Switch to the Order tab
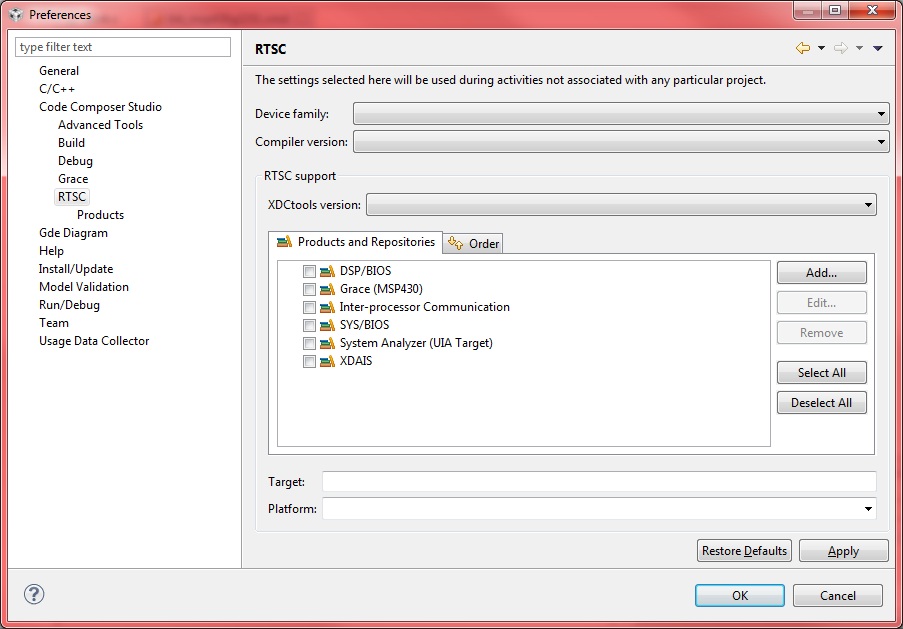Image resolution: width=903 pixels, height=629 pixels. coord(473,244)
